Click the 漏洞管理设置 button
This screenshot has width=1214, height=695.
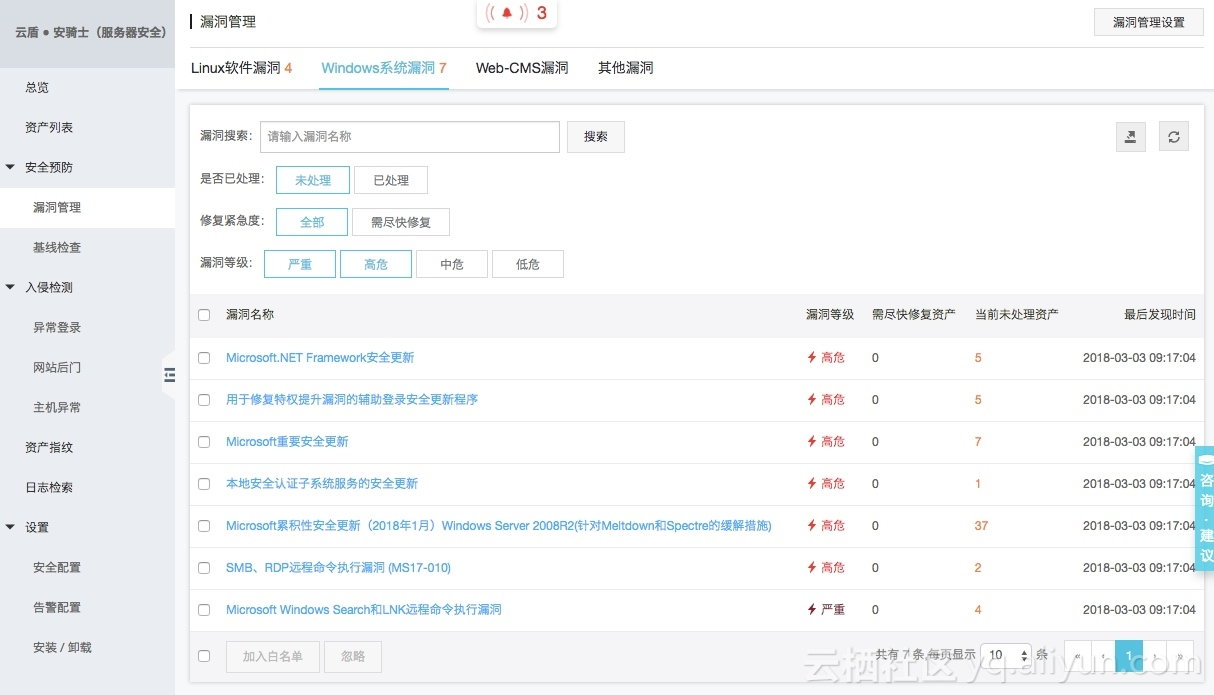click(1149, 22)
